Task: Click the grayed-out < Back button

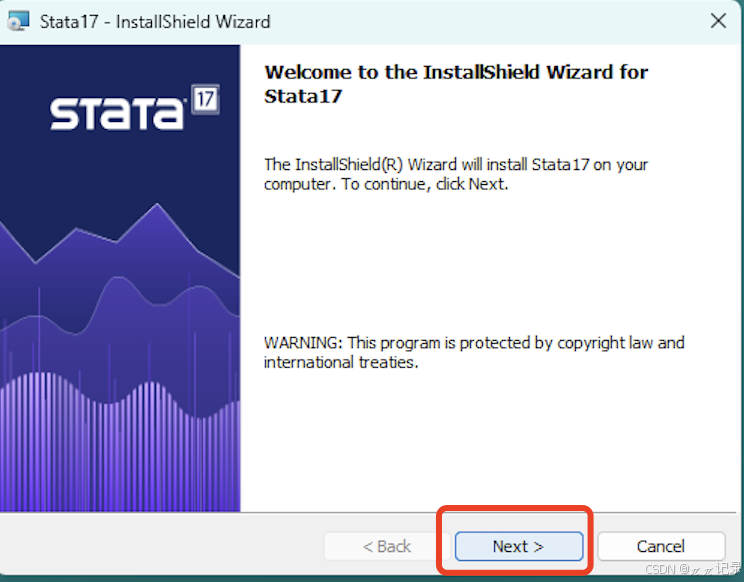Action: [386, 546]
